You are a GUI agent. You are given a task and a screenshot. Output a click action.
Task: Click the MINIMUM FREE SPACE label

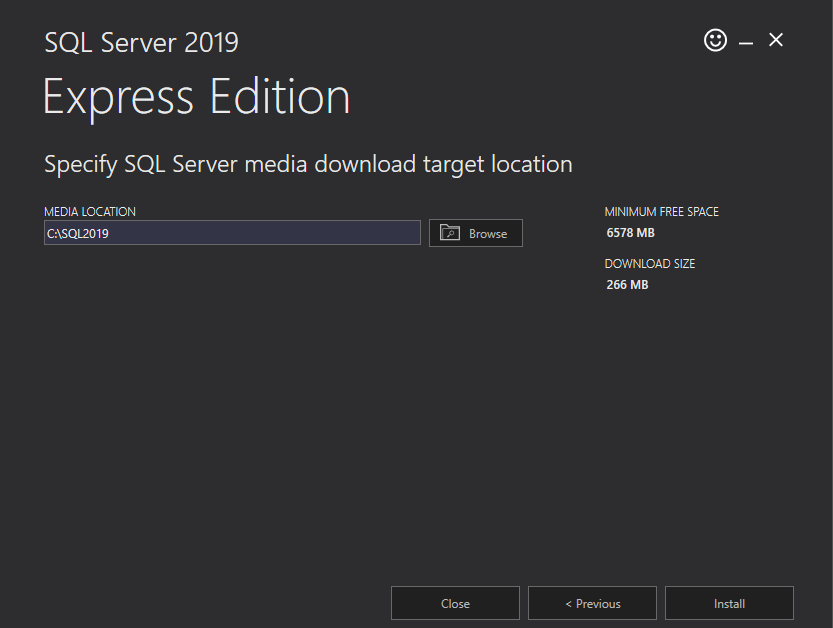[x=661, y=211]
